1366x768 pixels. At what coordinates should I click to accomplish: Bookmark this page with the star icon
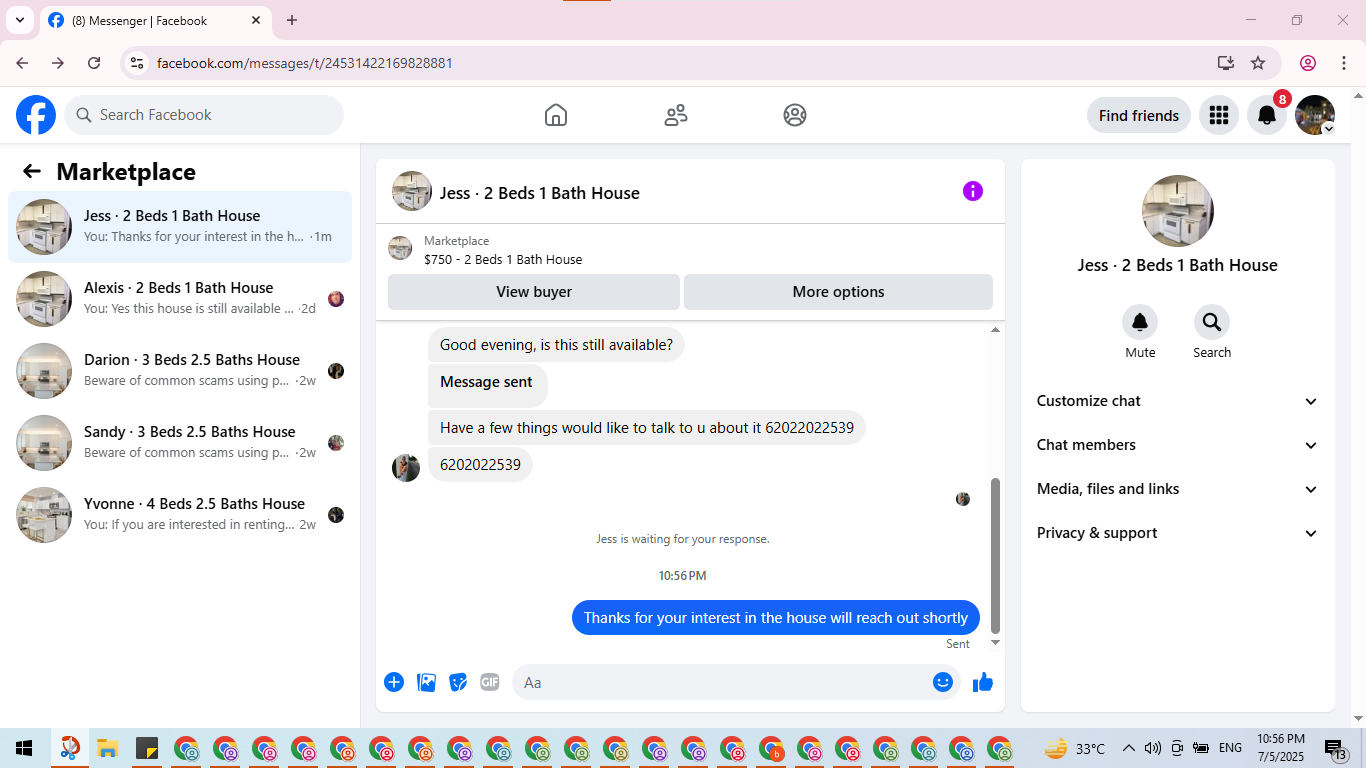[1258, 63]
